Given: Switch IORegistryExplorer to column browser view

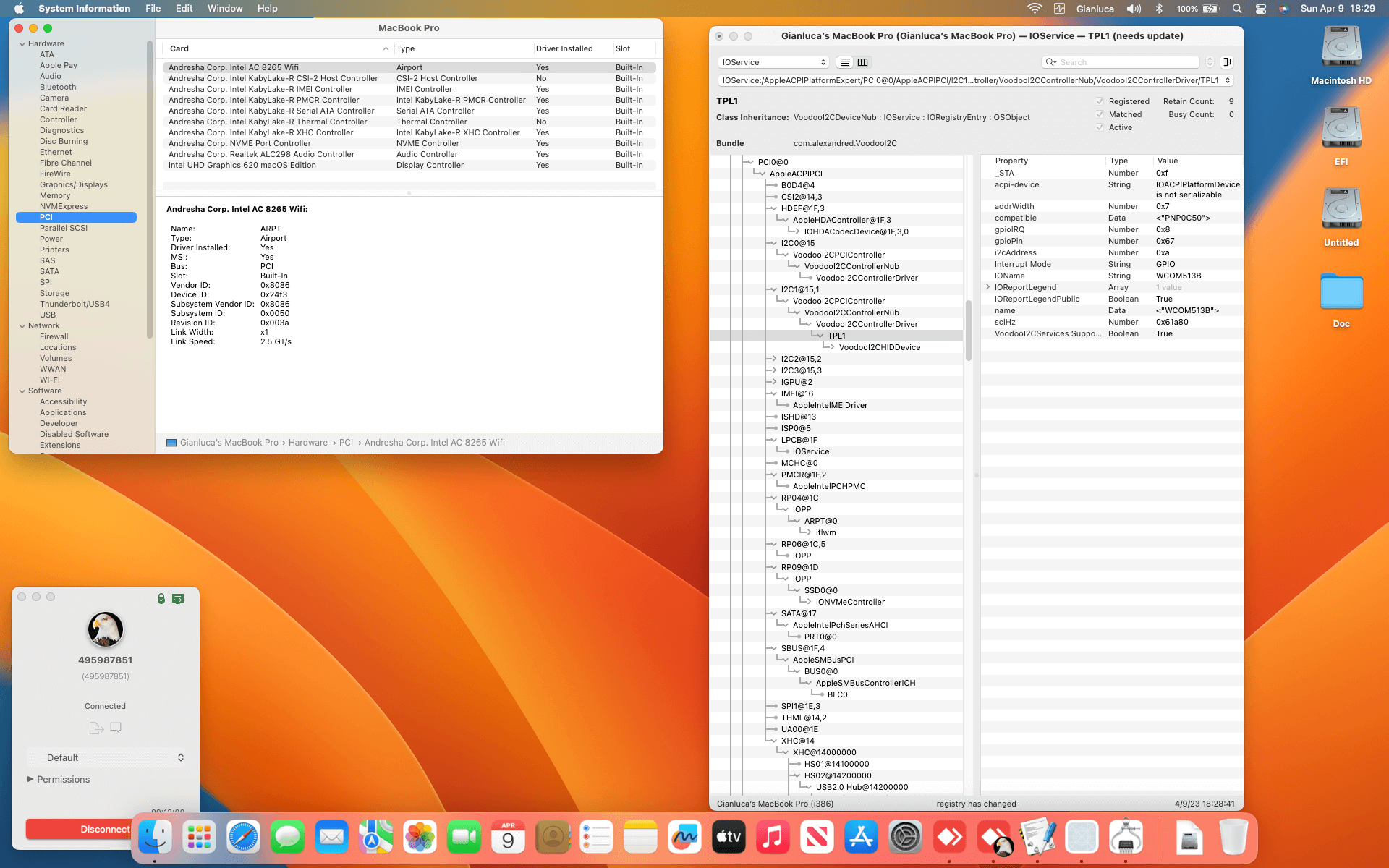Looking at the screenshot, I should pos(862,62).
